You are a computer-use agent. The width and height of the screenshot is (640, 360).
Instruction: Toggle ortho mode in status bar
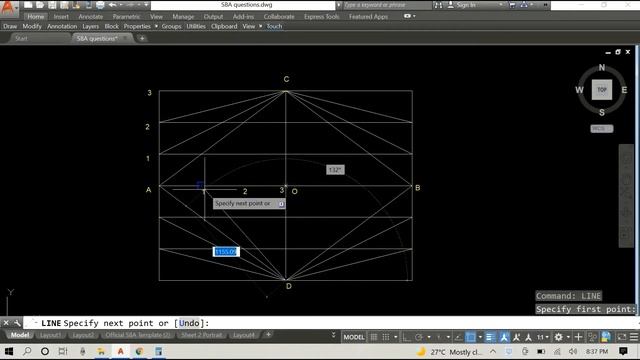coord(406,337)
